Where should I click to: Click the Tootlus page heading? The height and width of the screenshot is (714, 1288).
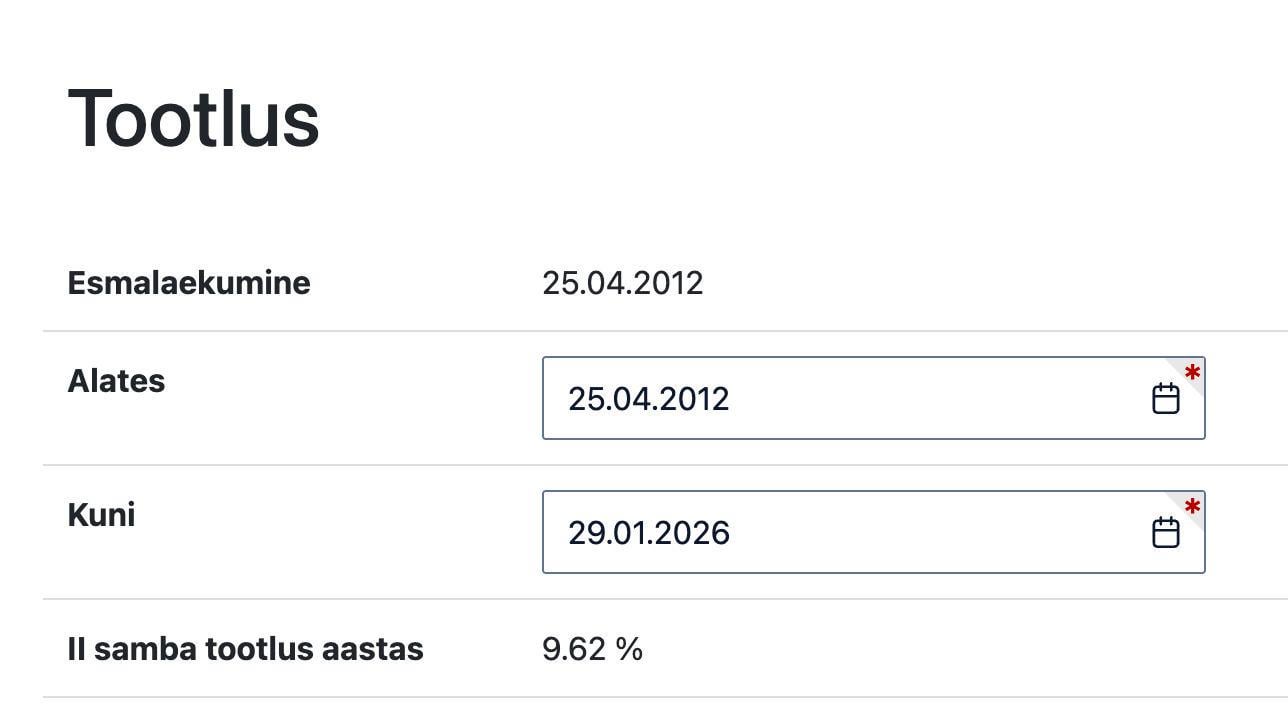coord(193,119)
